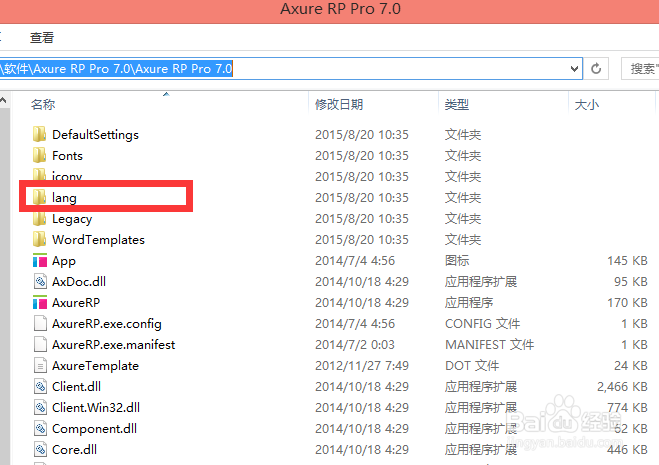
Task: Select the App file name
Action: tap(64, 261)
